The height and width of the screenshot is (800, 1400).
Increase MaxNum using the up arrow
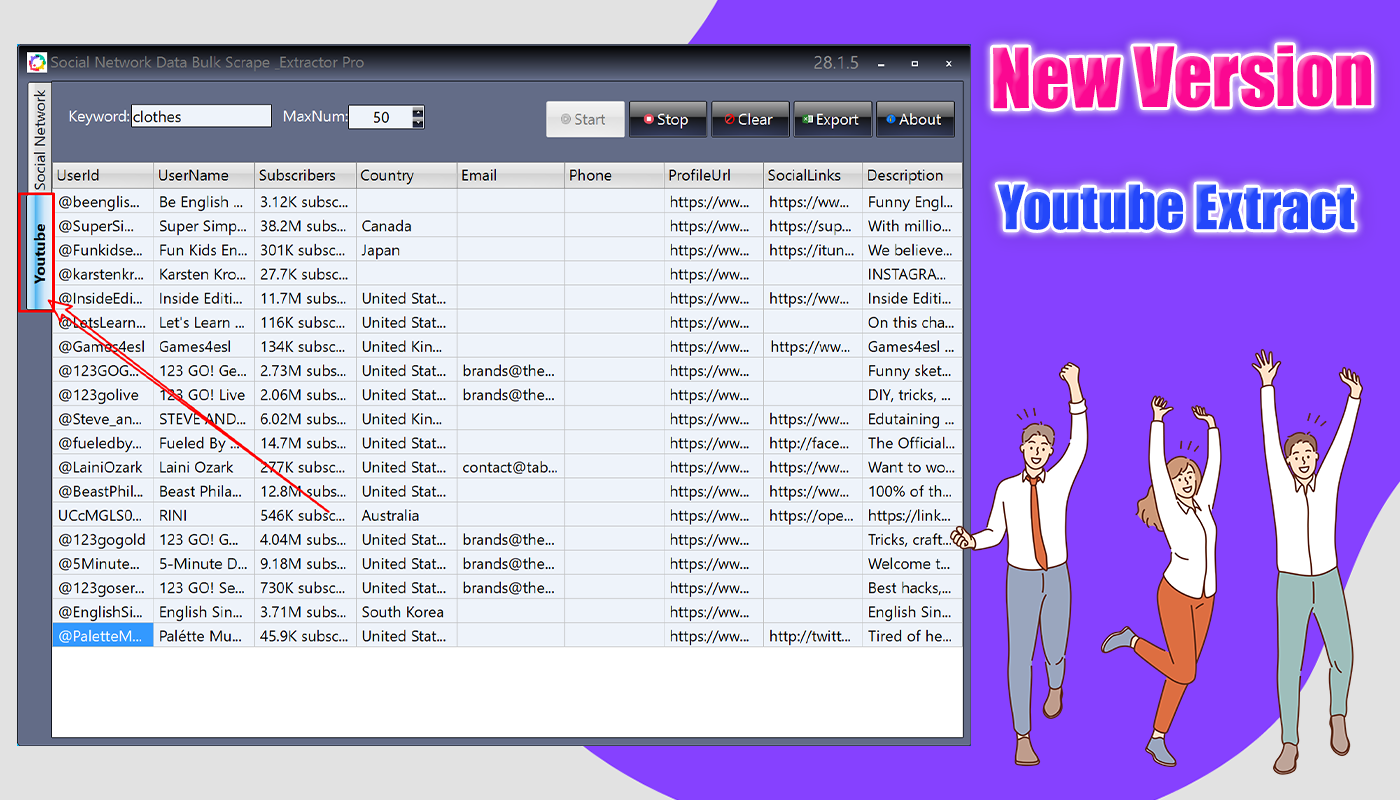pos(417,110)
